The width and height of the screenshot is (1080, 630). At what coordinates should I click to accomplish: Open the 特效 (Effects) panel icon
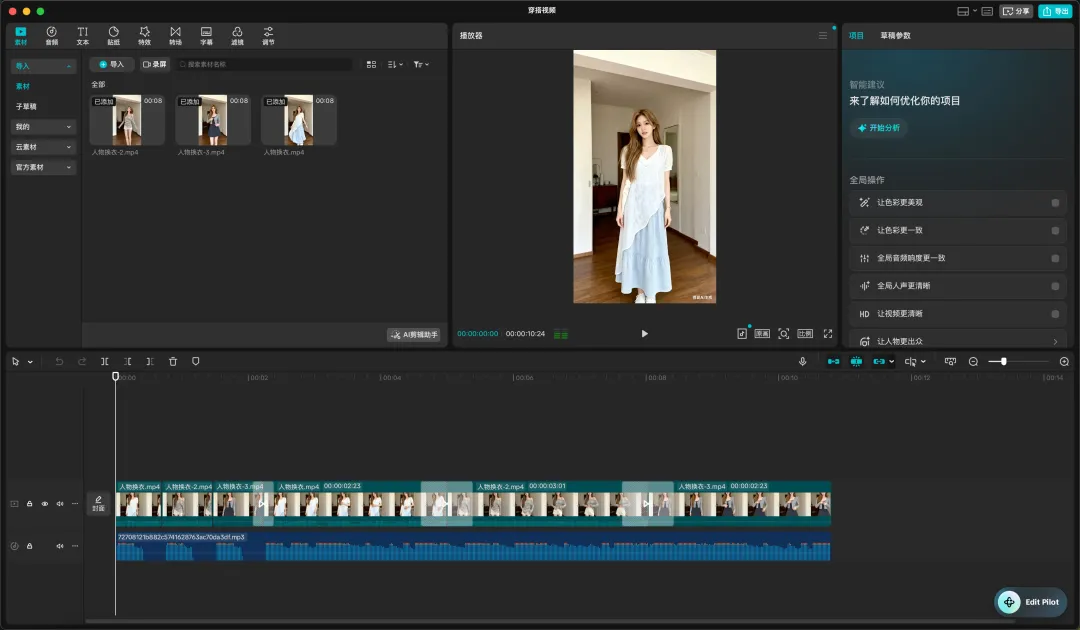click(144, 35)
